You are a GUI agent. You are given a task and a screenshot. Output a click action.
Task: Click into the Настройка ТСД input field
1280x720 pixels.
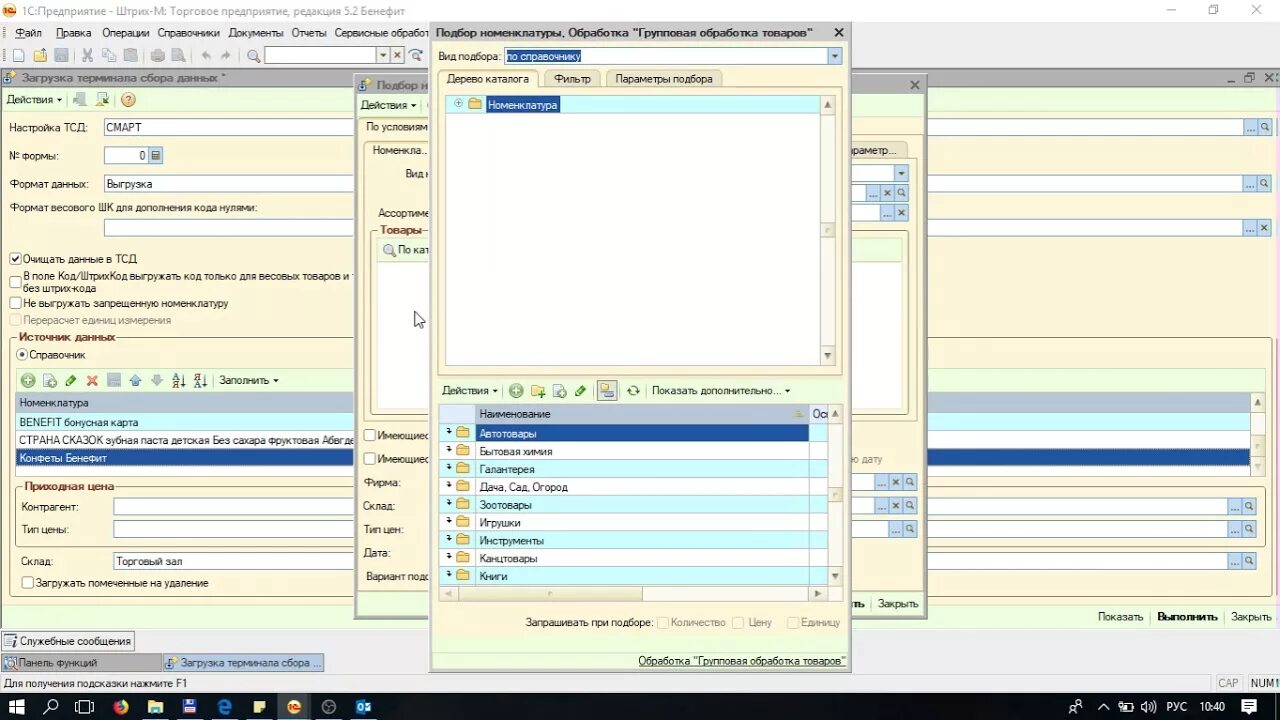tap(673, 128)
